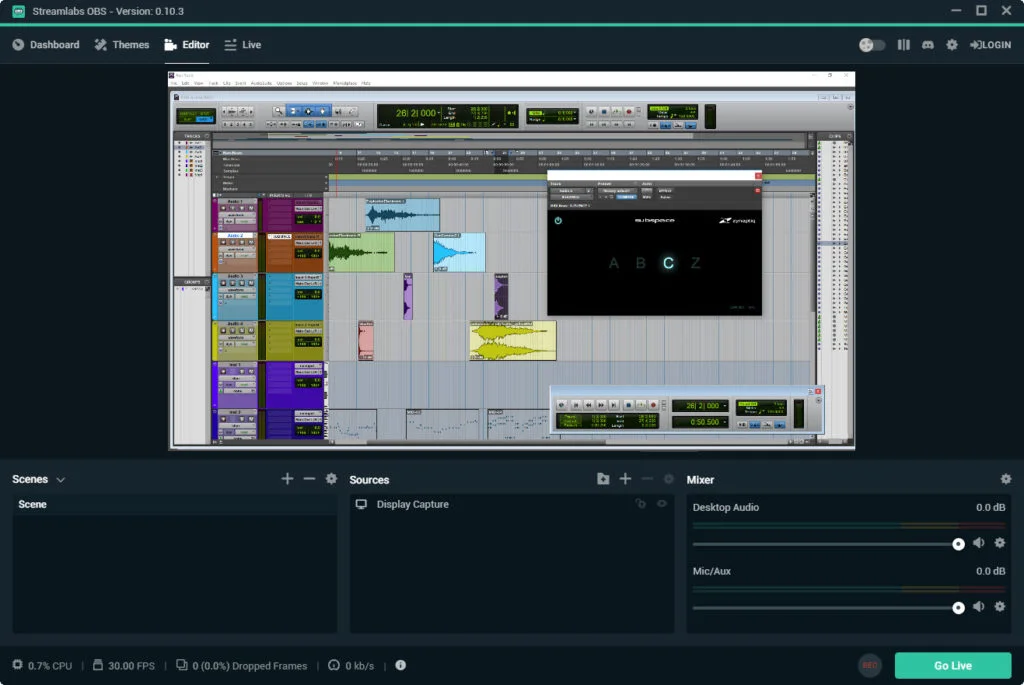The height and width of the screenshot is (685, 1024).
Task: Open scene transitions gear in Scenes
Action: pyautogui.click(x=331, y=479)
